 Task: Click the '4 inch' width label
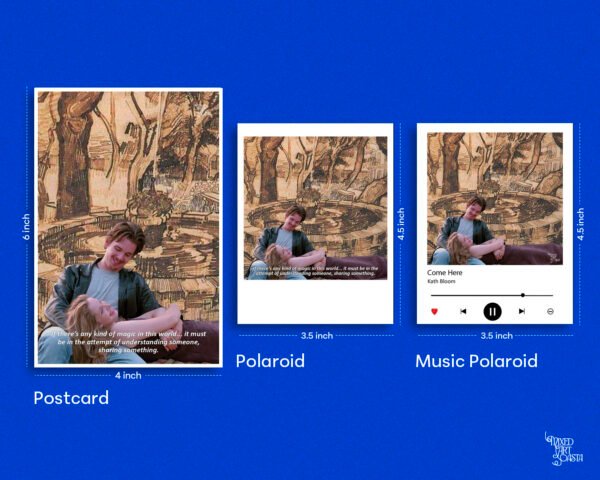(x=127, y=375)
